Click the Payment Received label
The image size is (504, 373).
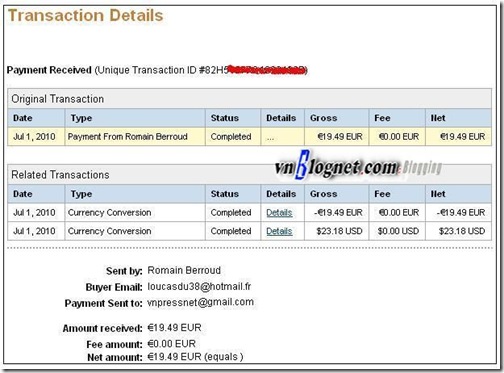point(49,70)
